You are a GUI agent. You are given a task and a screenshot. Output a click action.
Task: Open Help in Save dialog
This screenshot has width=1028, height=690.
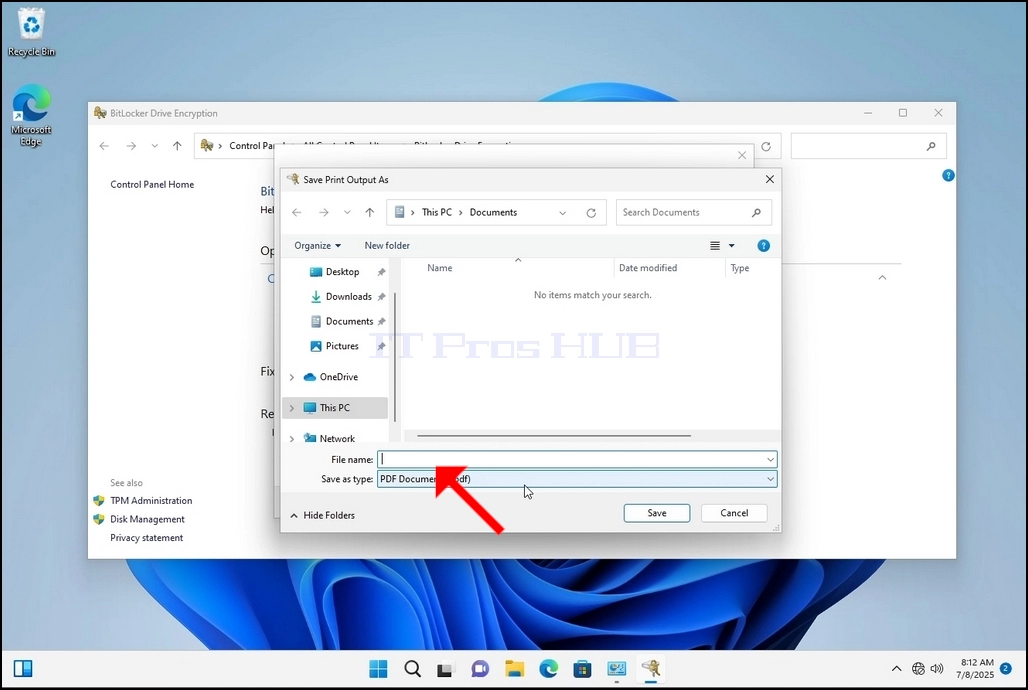[x=763, y=246]
